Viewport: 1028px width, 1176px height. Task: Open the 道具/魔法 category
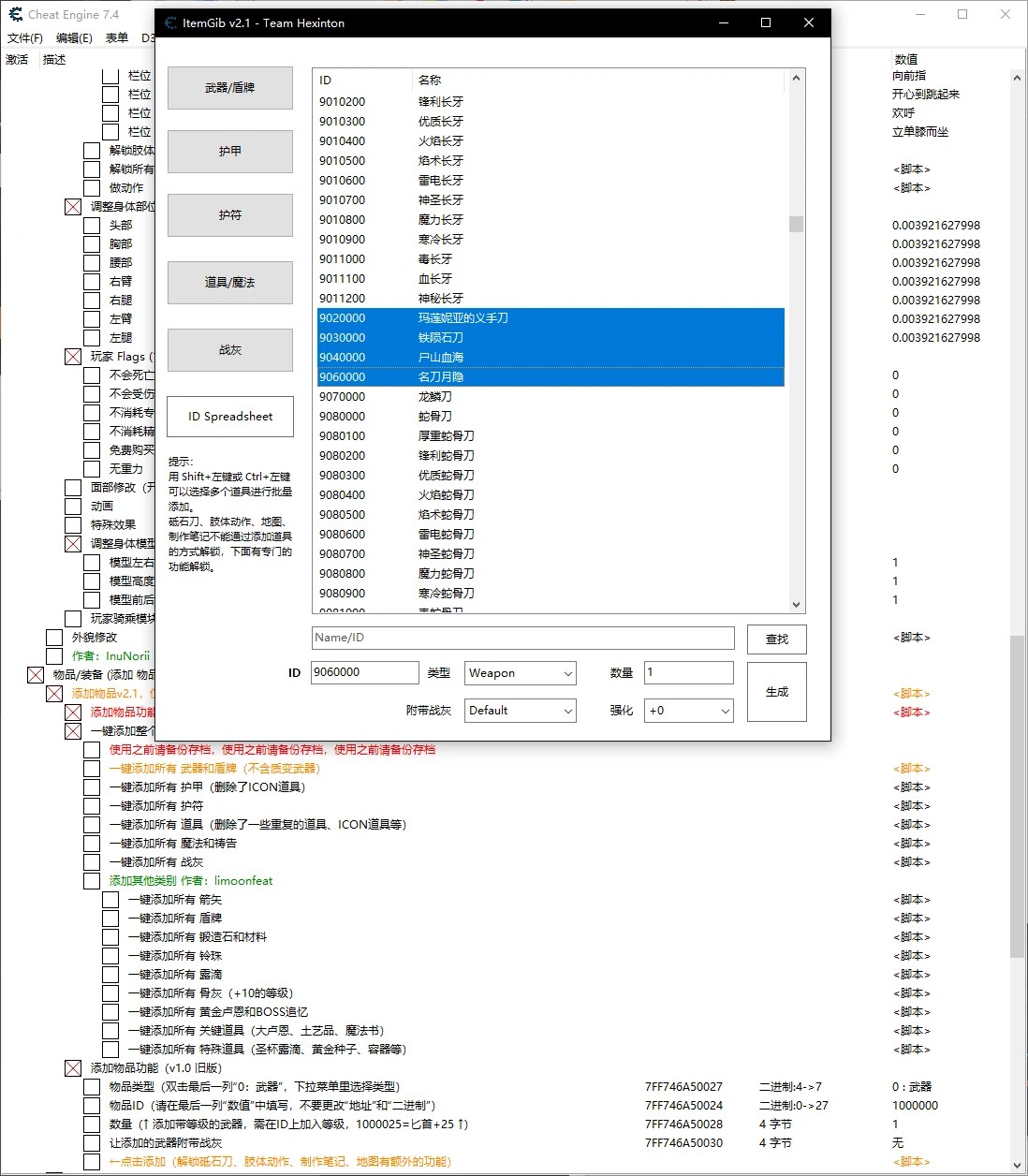tap(230, 283)
